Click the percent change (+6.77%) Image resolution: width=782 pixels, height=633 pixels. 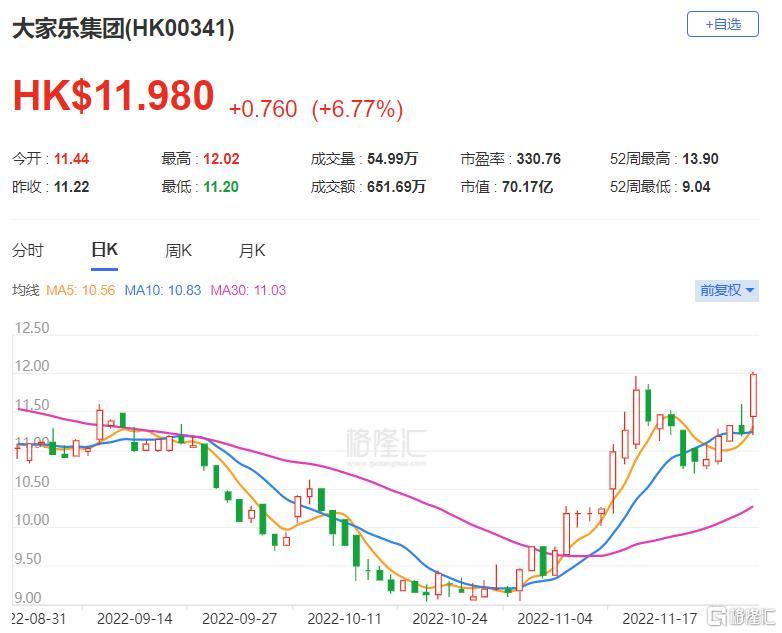357,109
